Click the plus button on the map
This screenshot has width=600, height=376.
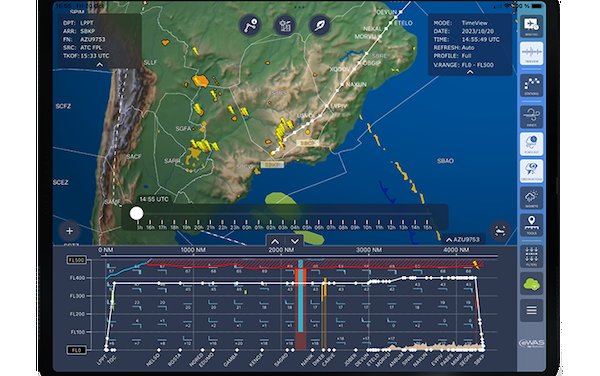[70, 231]
